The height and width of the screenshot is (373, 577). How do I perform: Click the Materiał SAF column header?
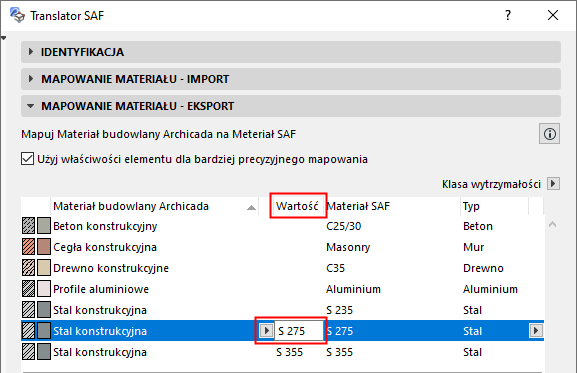392,206
